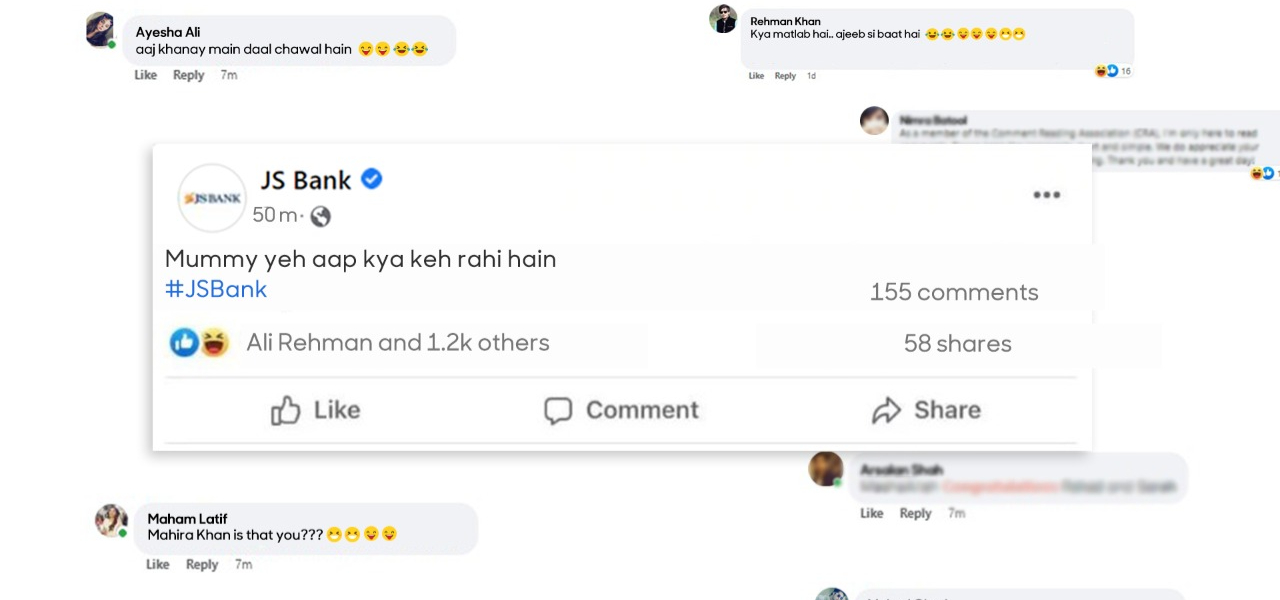Click the JS Bank page logo
This screenshot has height=600, width=1280.
point(211,197)
